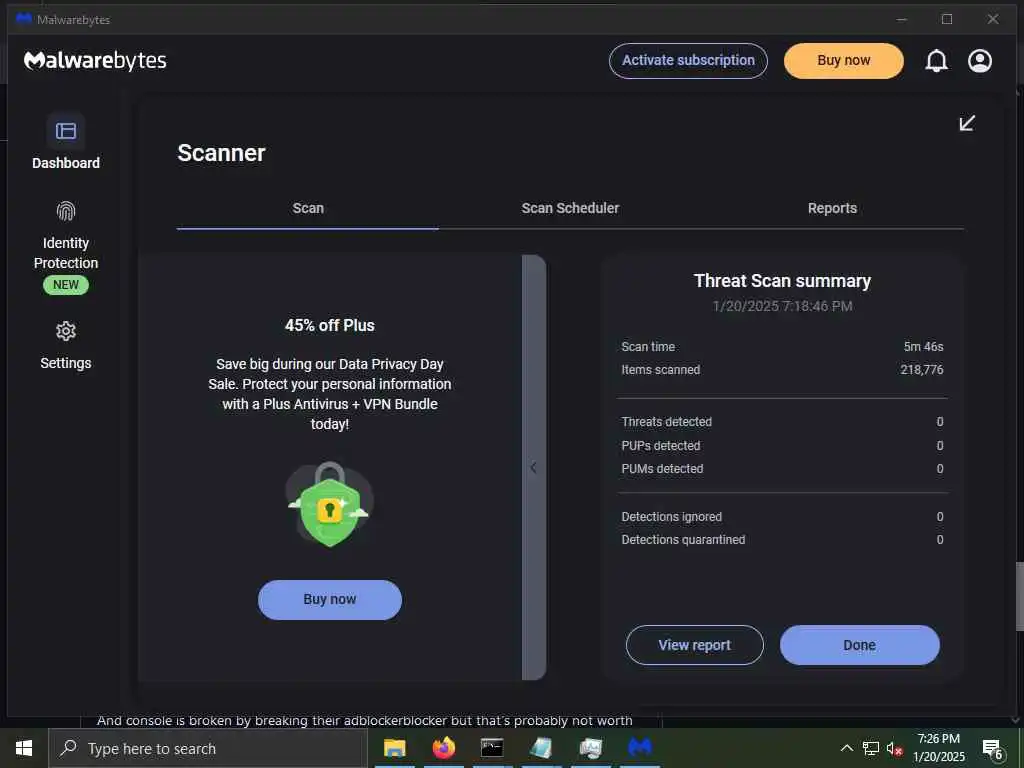Collapse Scanner panel with diagonal arrow icon

point(967,123)
